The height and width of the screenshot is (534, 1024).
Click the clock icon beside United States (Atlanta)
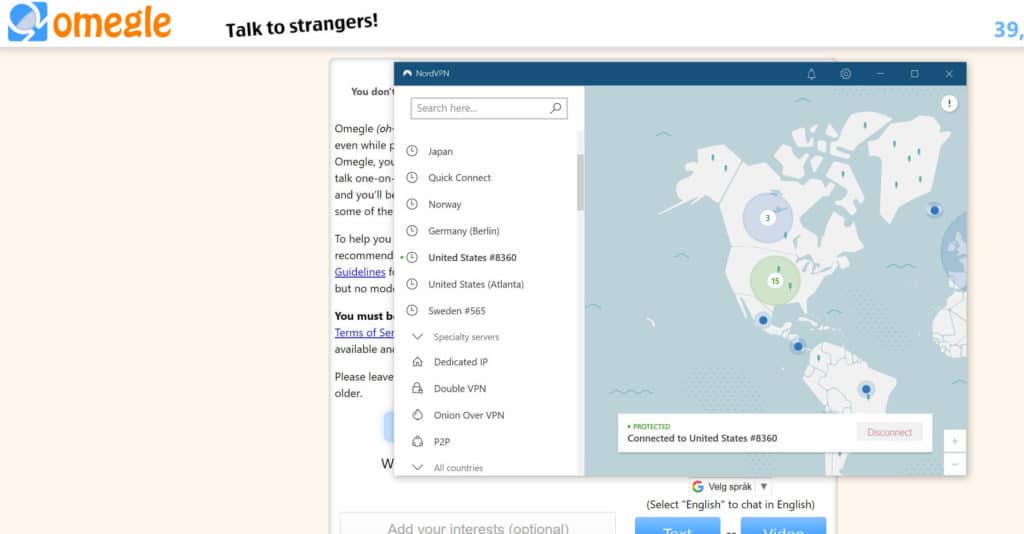tap(412, 284)
